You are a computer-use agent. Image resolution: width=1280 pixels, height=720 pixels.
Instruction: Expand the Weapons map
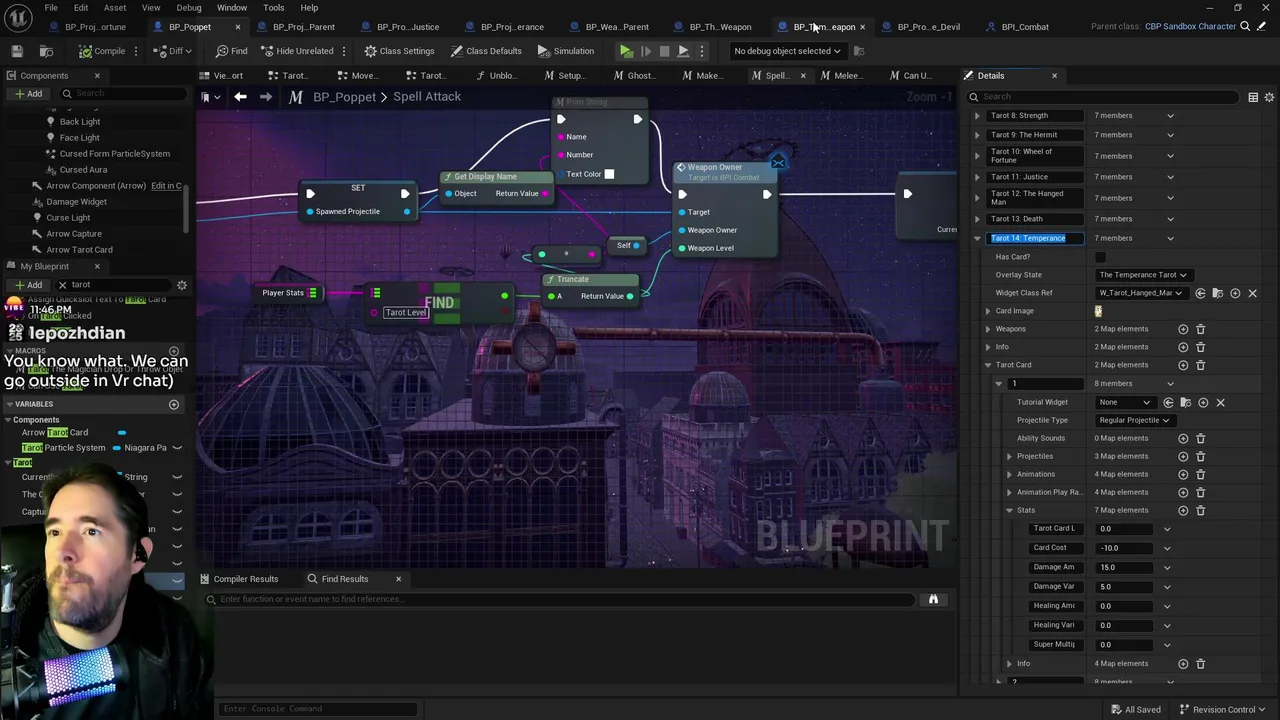coord(988,329)
